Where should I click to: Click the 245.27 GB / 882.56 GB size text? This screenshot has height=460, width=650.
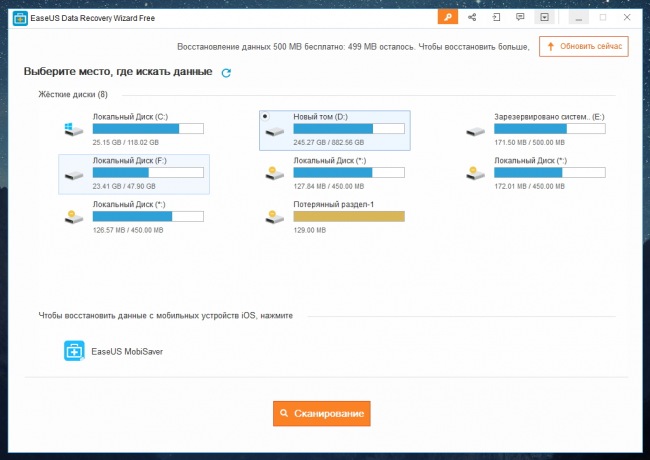329,143
